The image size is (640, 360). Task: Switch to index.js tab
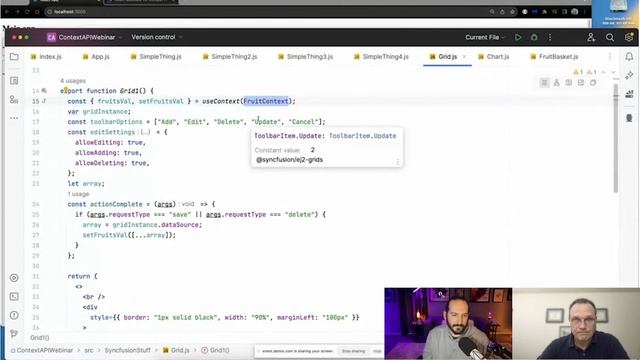46,57
